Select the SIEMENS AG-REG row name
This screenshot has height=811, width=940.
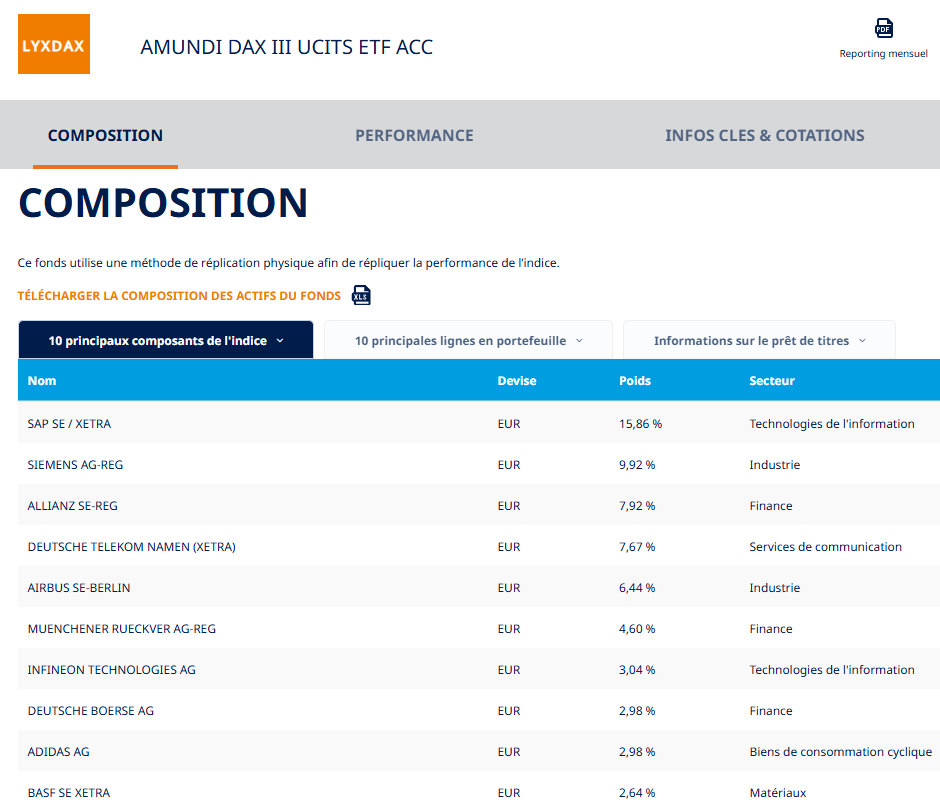(75, 465)
